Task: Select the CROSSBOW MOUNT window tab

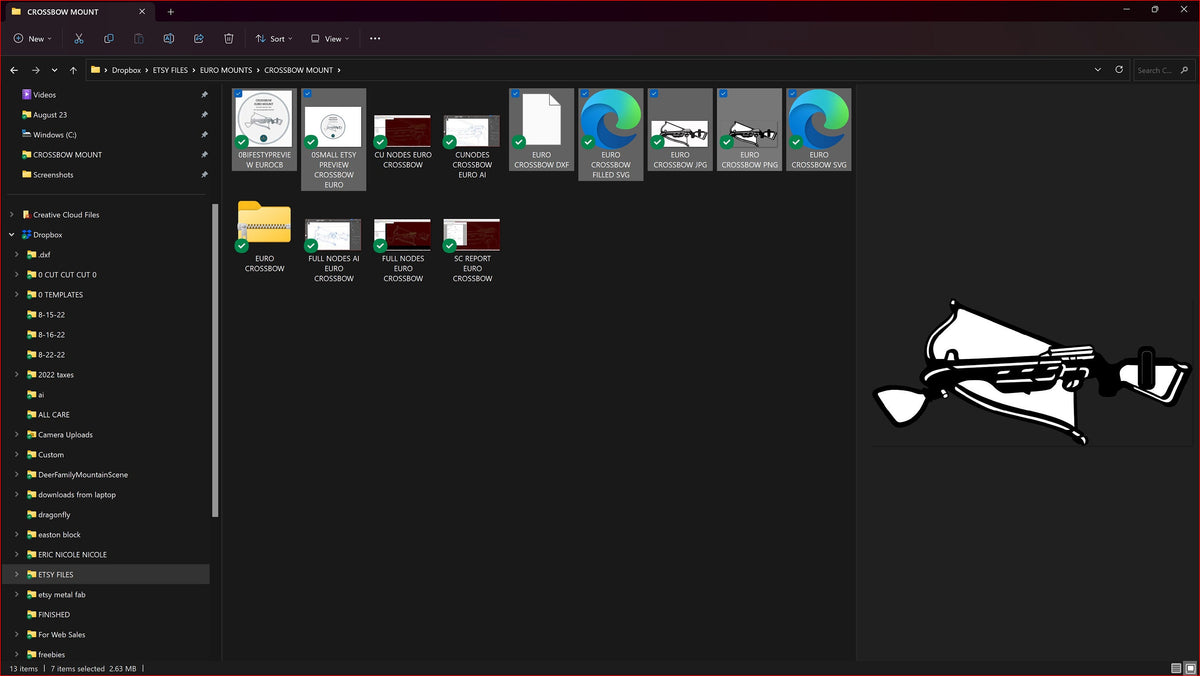Action: point(78,11)
